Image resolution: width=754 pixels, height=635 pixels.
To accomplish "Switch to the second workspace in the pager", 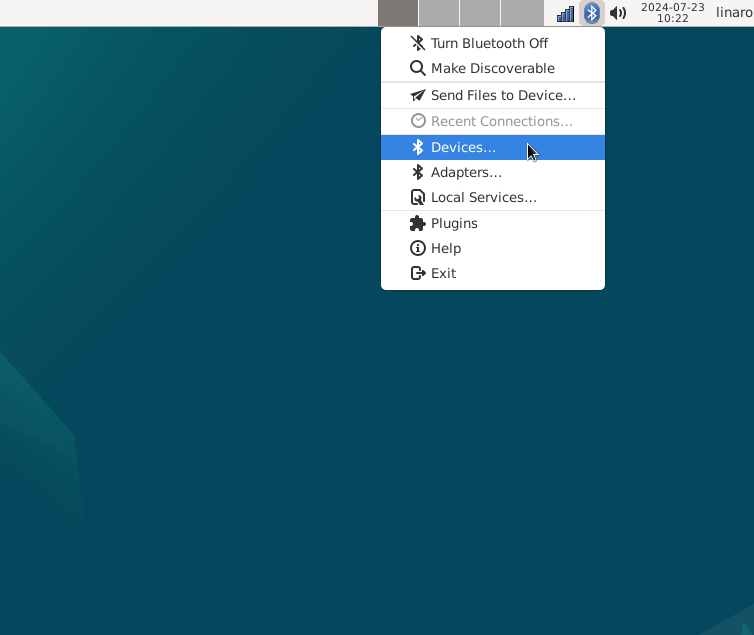I will (x=439, y=13).
